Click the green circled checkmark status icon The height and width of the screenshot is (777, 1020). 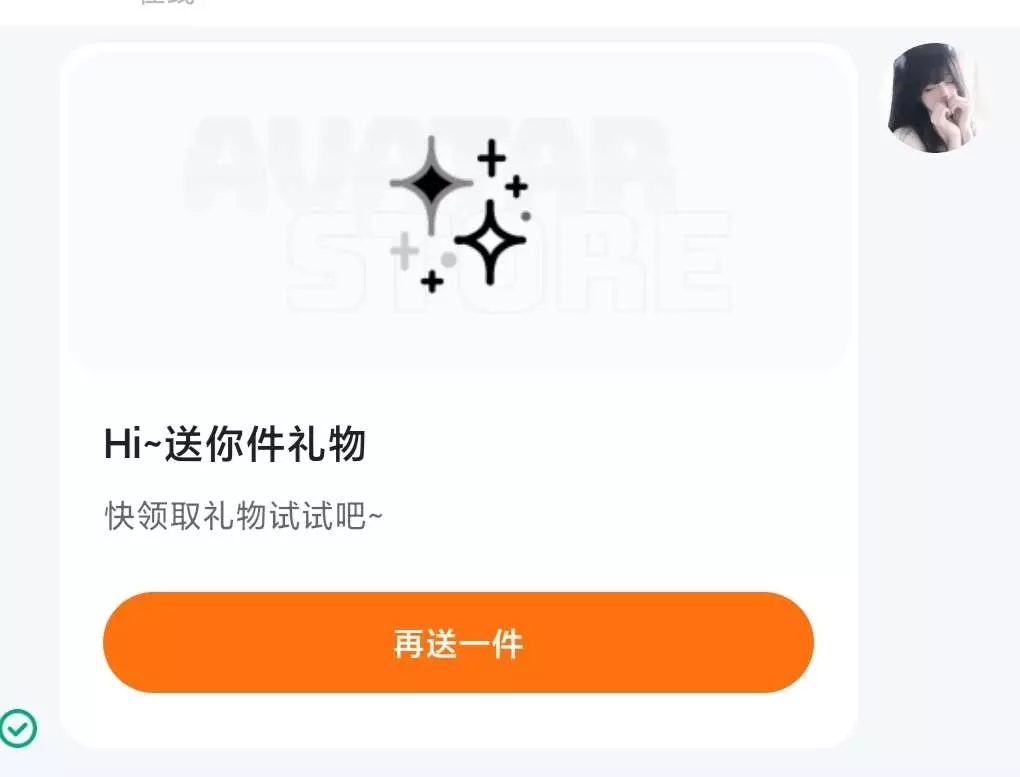pos(18,728)
